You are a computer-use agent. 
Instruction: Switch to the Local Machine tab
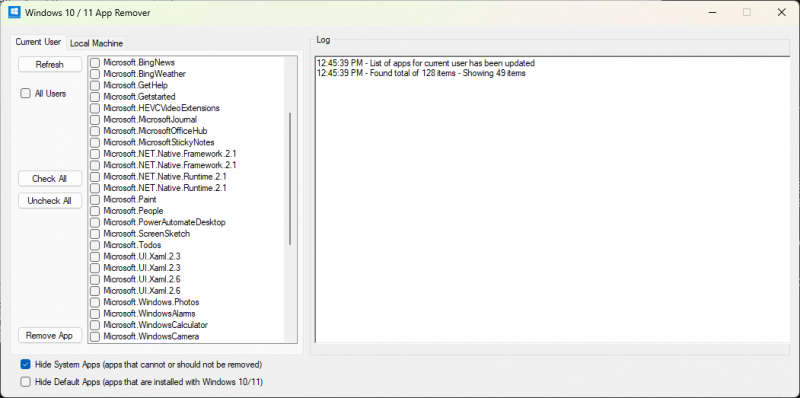click(96, 43)
